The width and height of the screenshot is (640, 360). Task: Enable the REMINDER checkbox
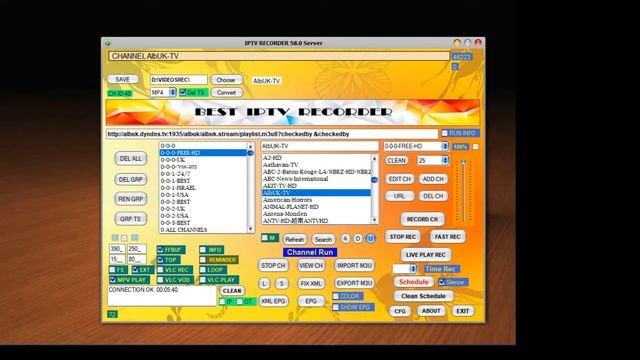point(203,260)
